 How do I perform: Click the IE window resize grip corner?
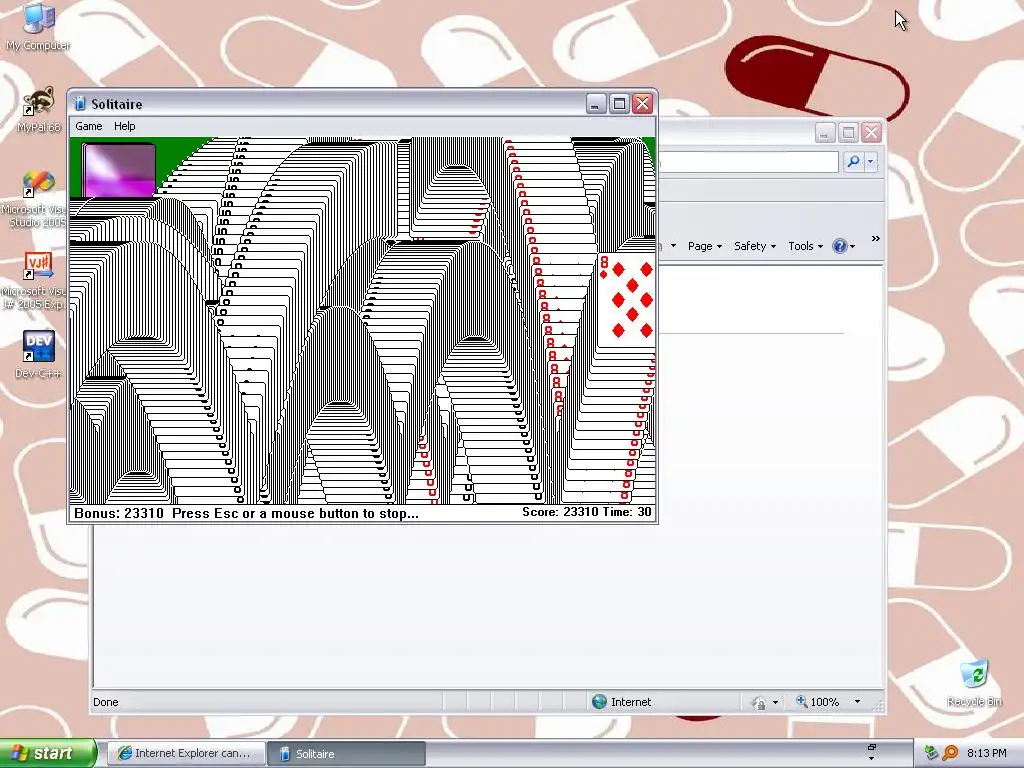(x=878, y=705)
